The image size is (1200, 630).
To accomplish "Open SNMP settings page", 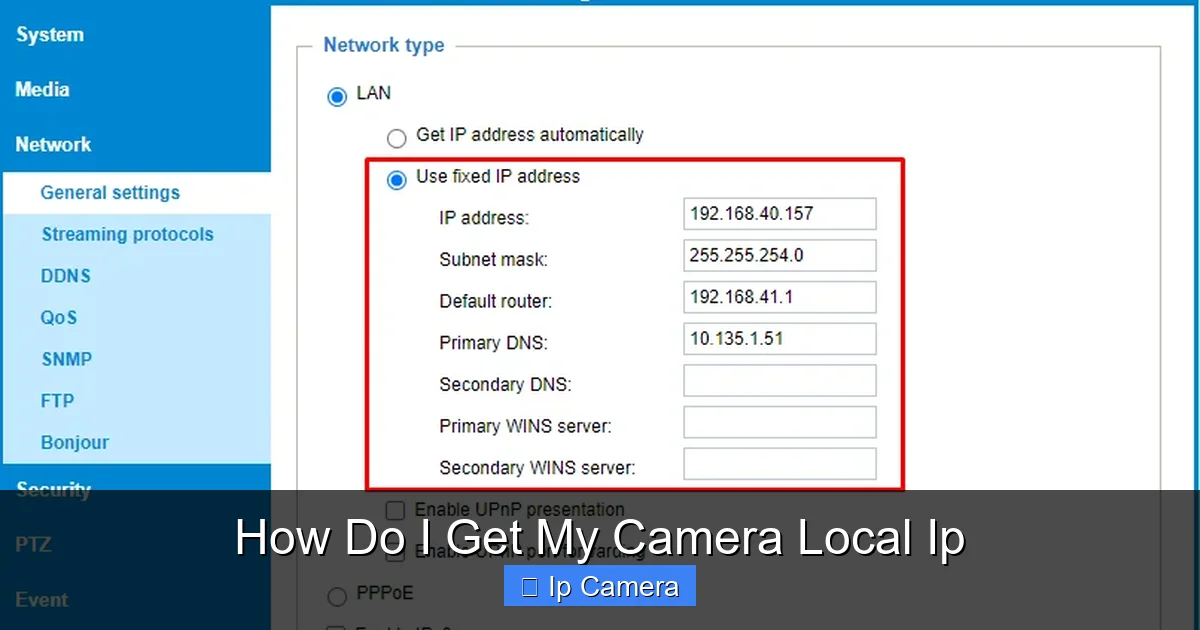I will click(67, 359).
